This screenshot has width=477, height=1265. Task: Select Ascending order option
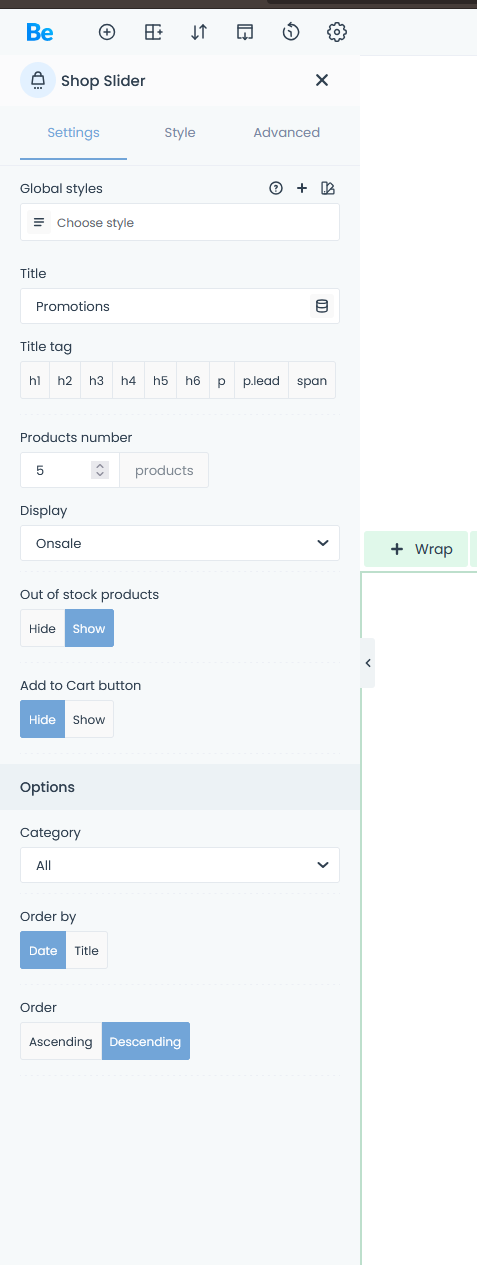(61, 1041)
